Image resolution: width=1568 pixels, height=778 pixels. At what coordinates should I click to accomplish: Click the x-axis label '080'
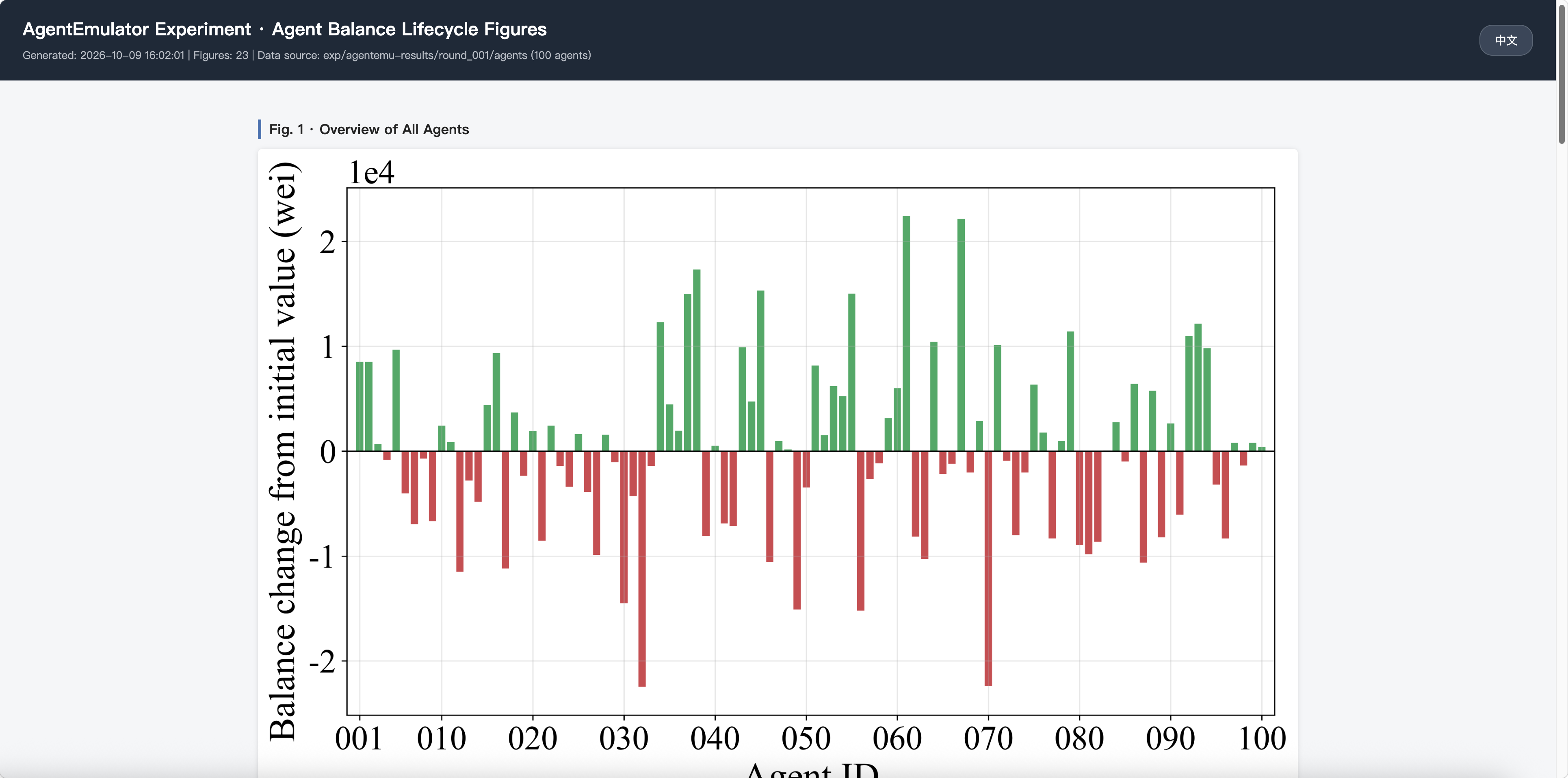(x=1079, y=739)
